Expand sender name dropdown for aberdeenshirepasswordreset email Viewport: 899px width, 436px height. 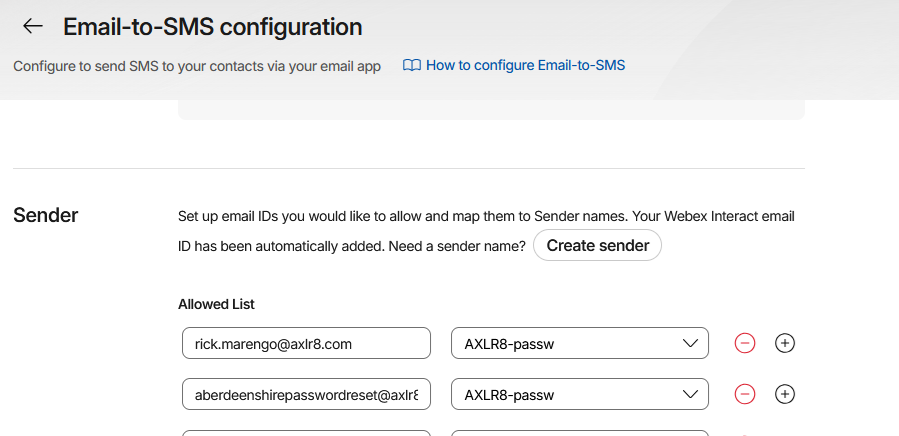click(579, 394)
